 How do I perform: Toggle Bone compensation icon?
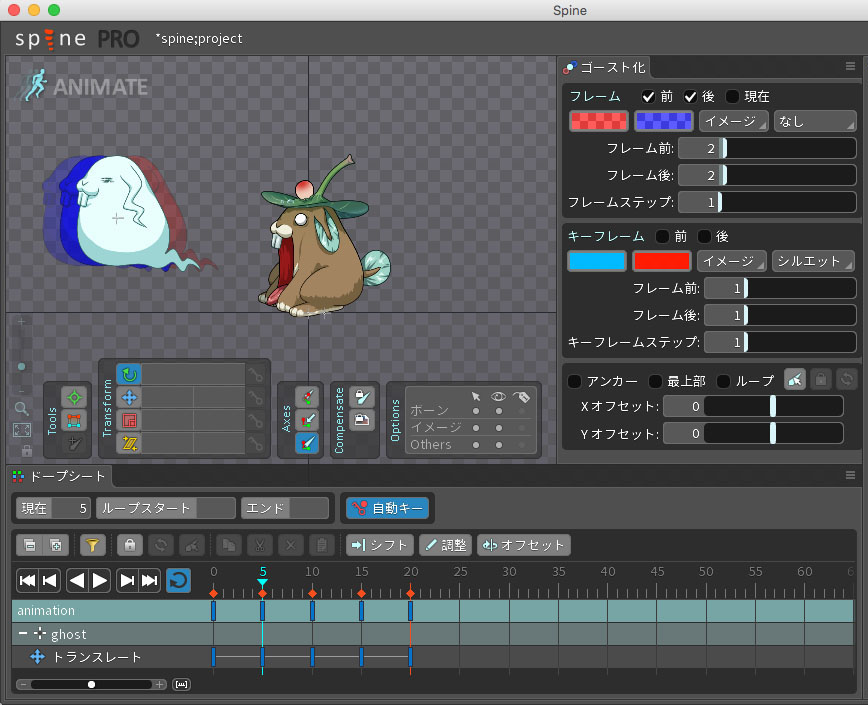tap(362, 397)
